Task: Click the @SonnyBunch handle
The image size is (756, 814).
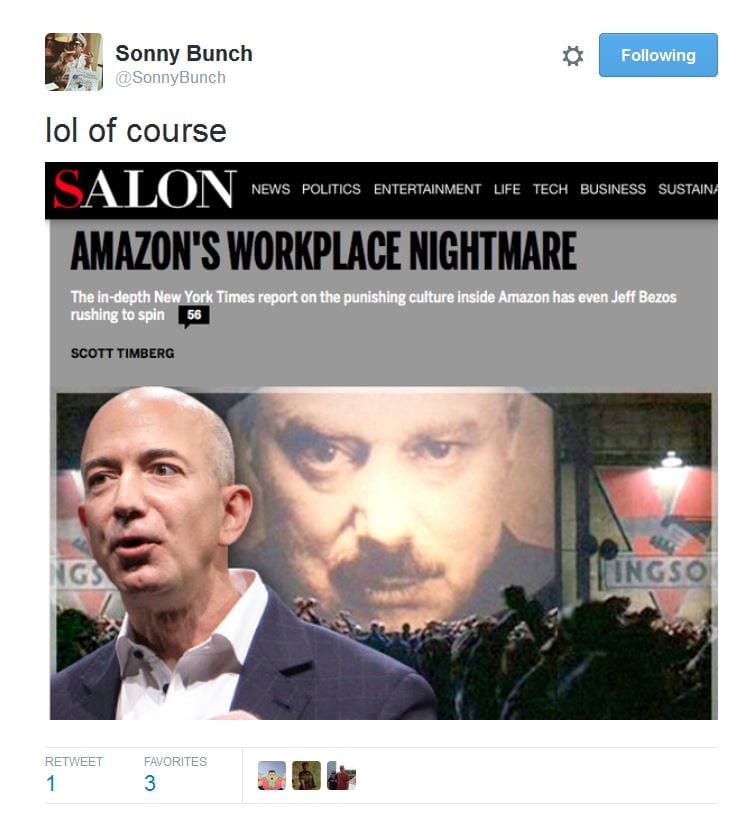Action: 170,77
